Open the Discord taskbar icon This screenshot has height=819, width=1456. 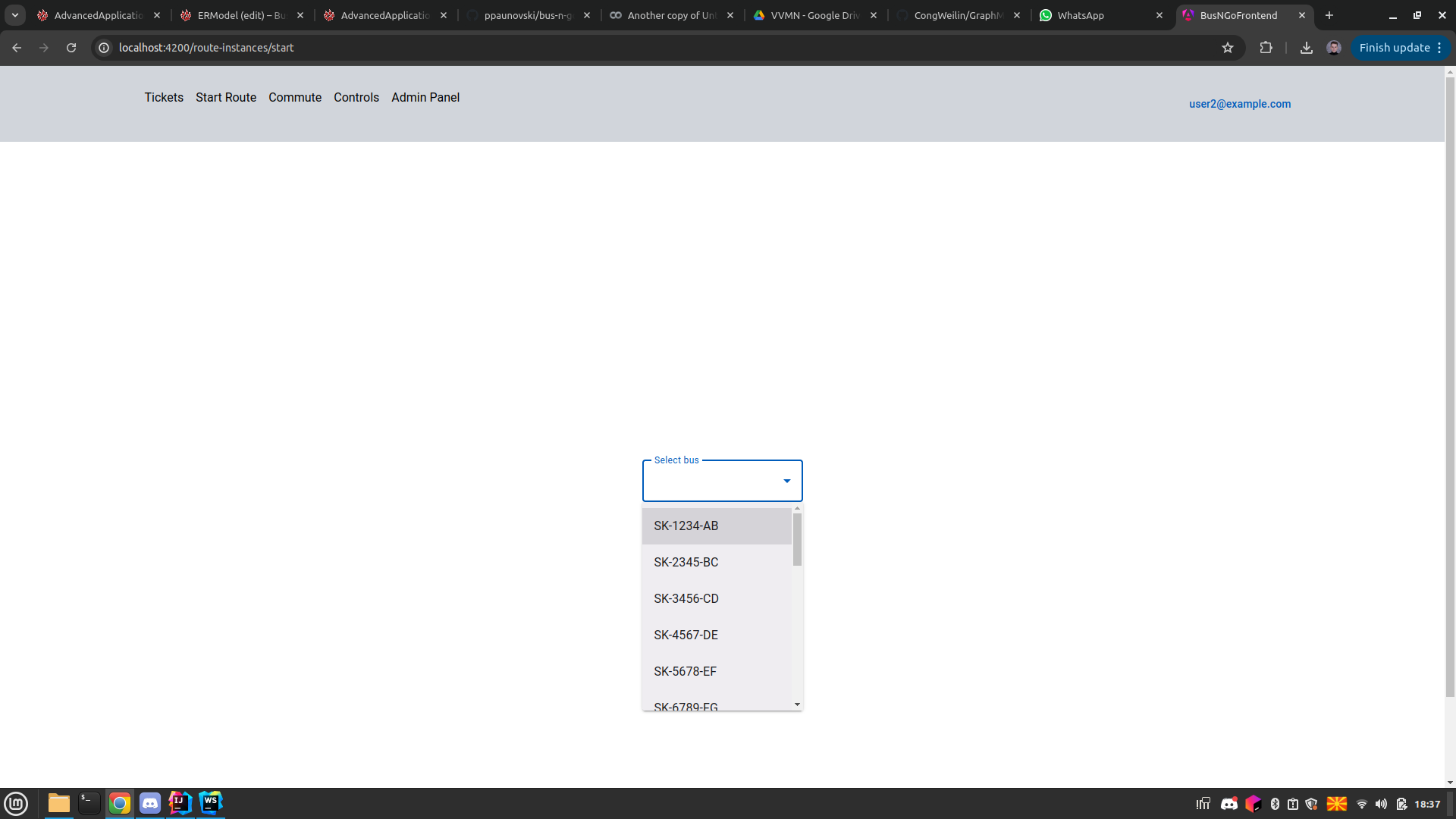(150, 802)
